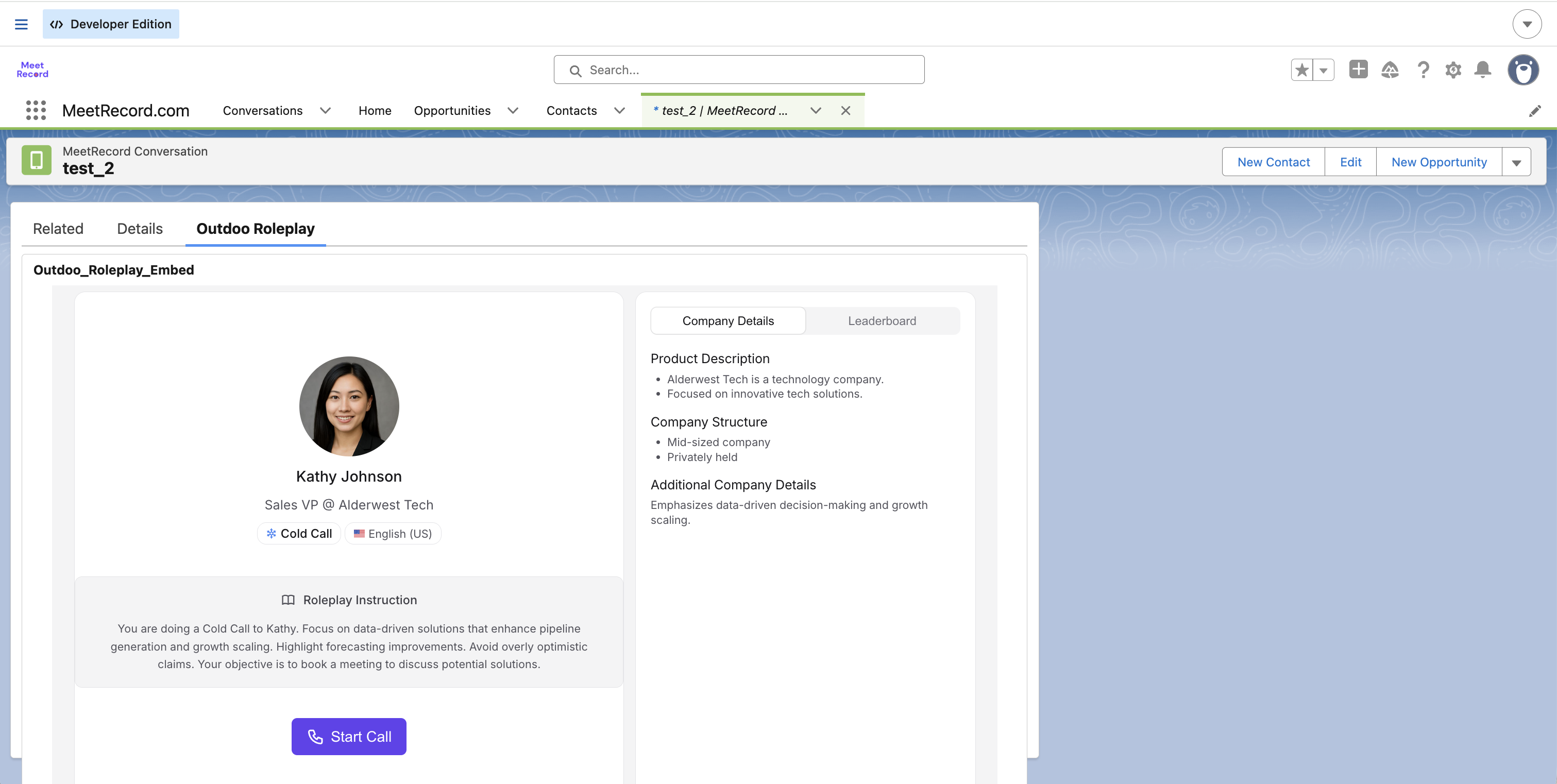The image size is (1557, 784).
Task: Click the Developer Edition badge
Action: [x=111, y=24]
